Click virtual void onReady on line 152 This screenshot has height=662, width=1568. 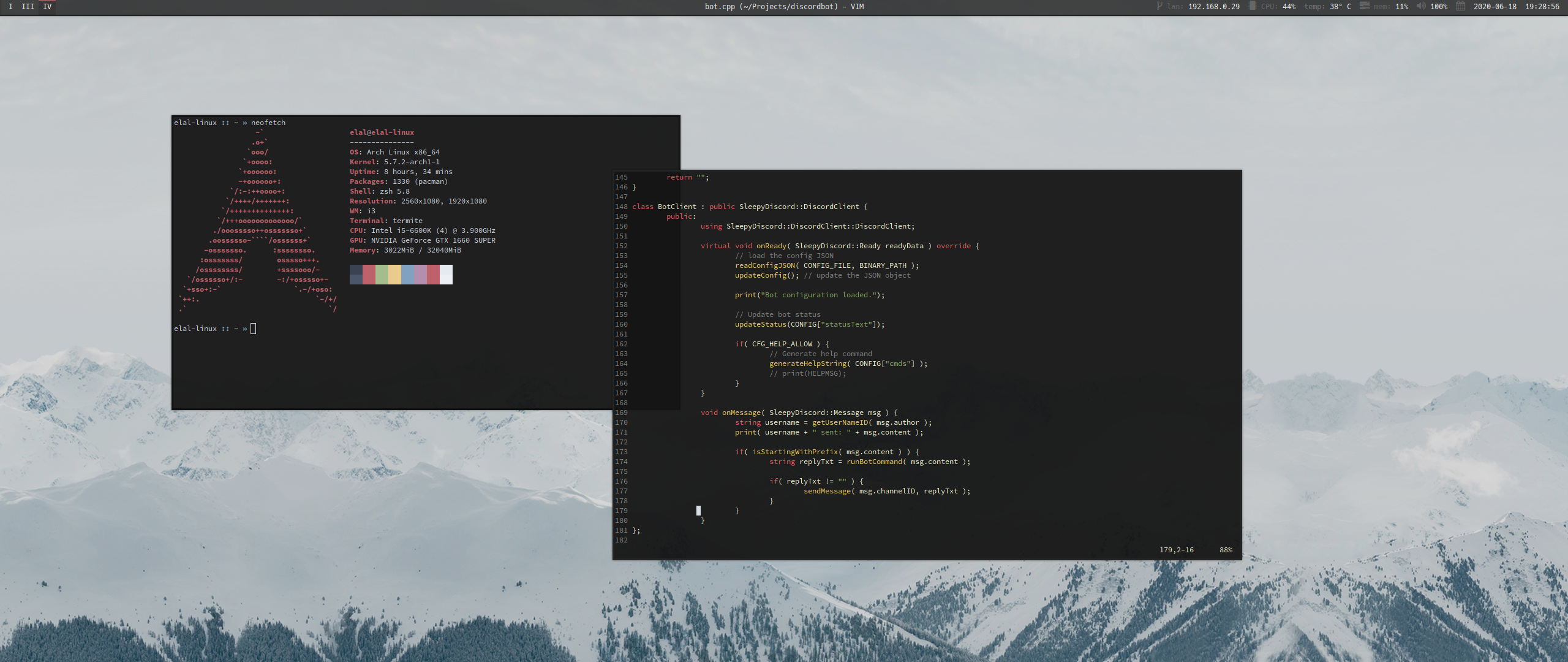coord(840,246)
